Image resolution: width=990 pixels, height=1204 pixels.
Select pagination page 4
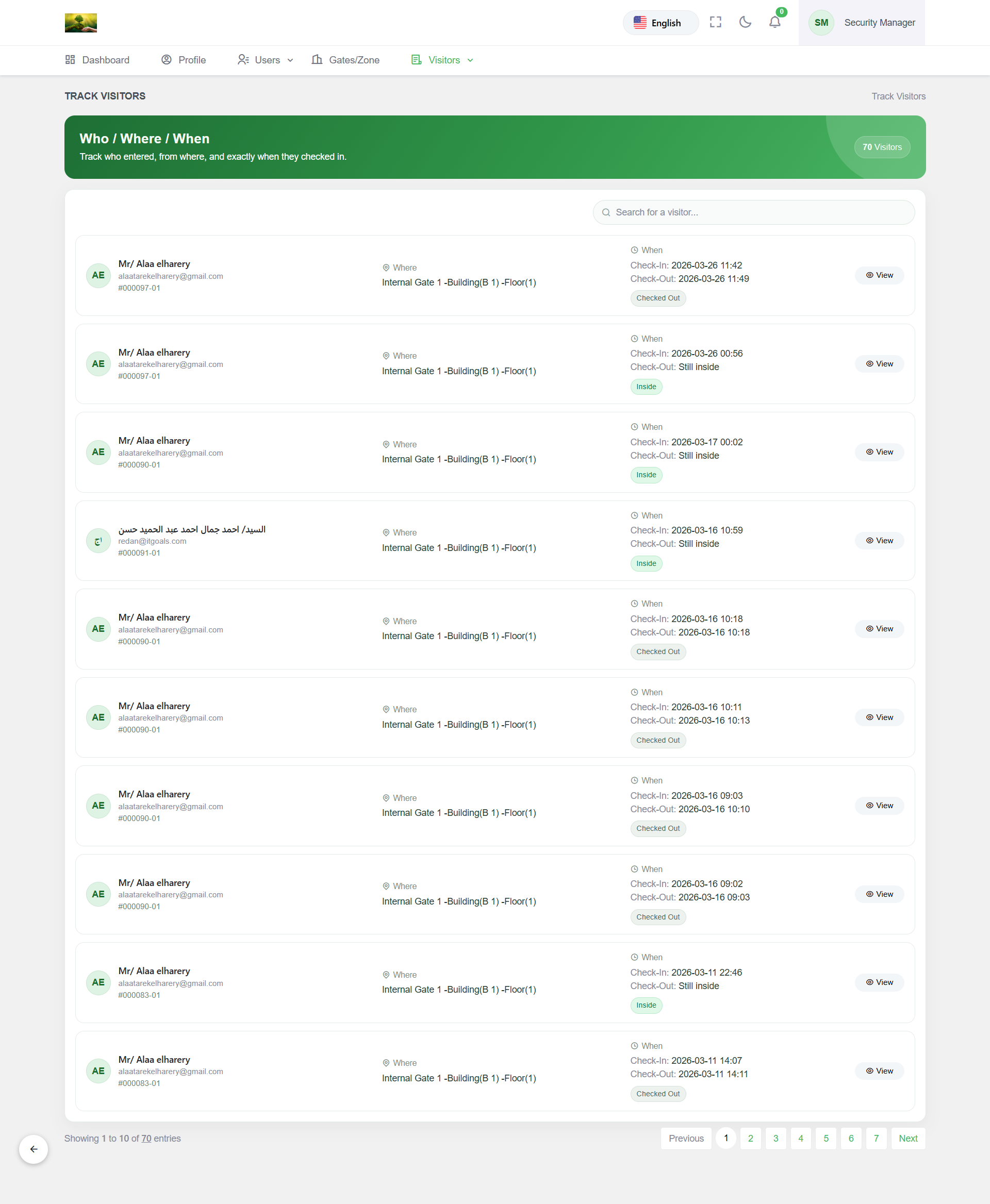tap(801, 1139)
